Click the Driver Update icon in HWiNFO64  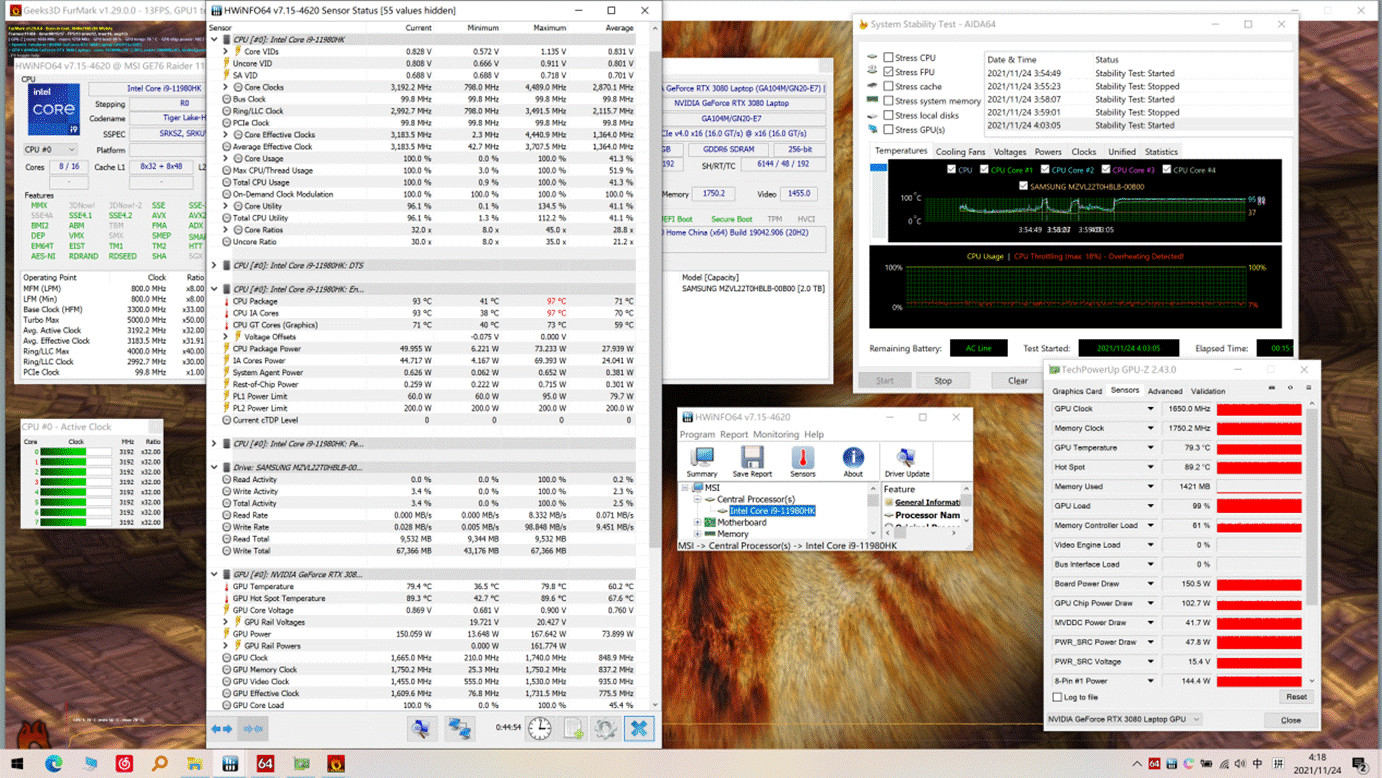[907, 462]
